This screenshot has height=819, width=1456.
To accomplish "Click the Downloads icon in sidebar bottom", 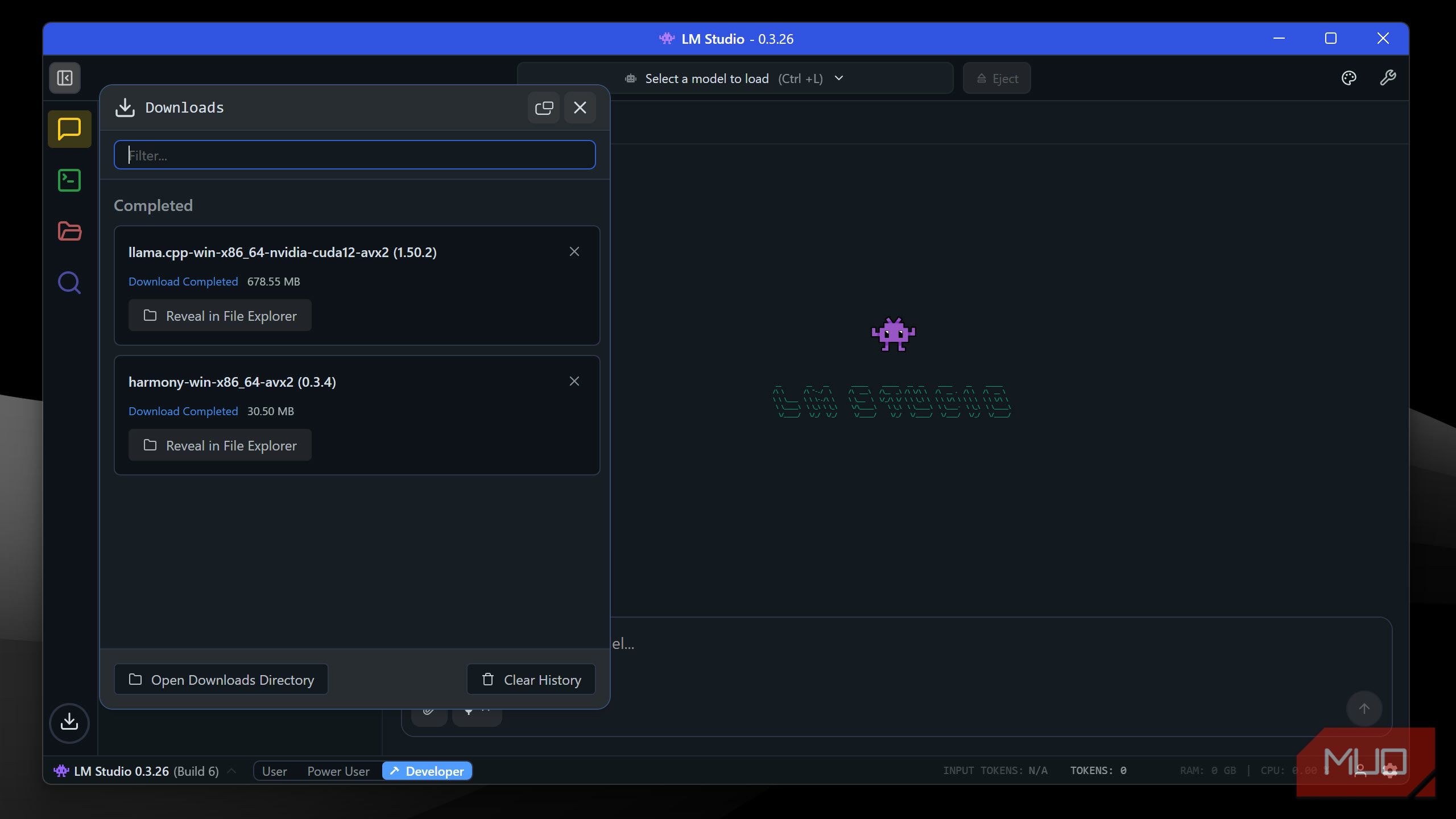I will click(x=69, y=722).
